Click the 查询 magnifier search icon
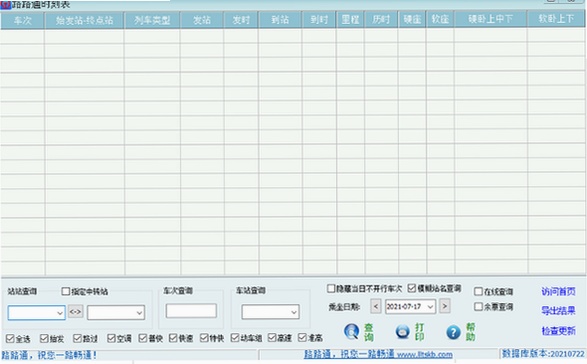 352,332
